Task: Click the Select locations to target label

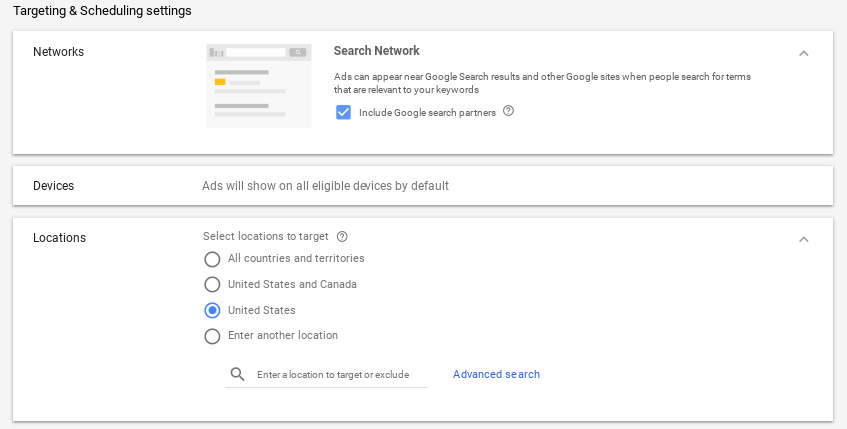Action: click(266, 237)
